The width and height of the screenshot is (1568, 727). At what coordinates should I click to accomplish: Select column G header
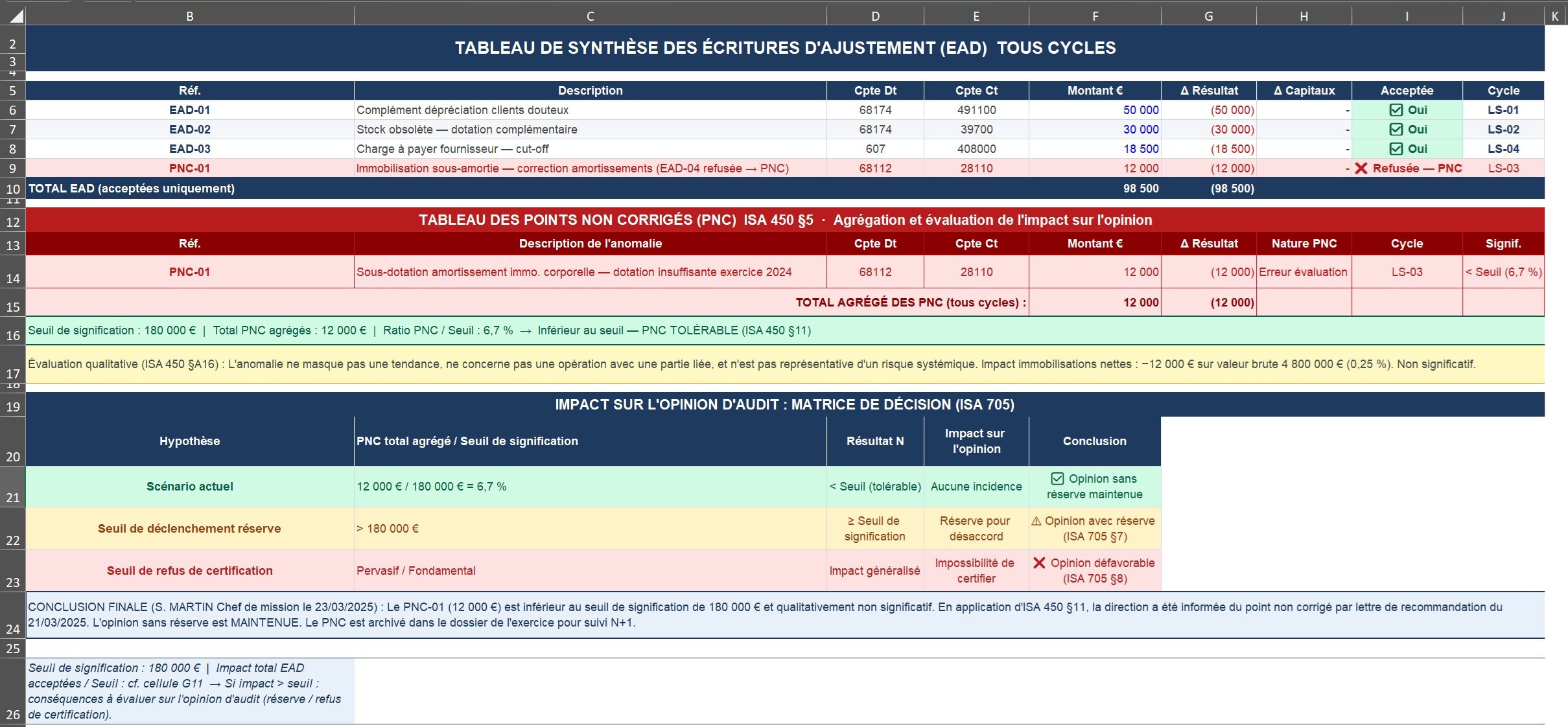pyautogui.click(x=1208, y=16)
